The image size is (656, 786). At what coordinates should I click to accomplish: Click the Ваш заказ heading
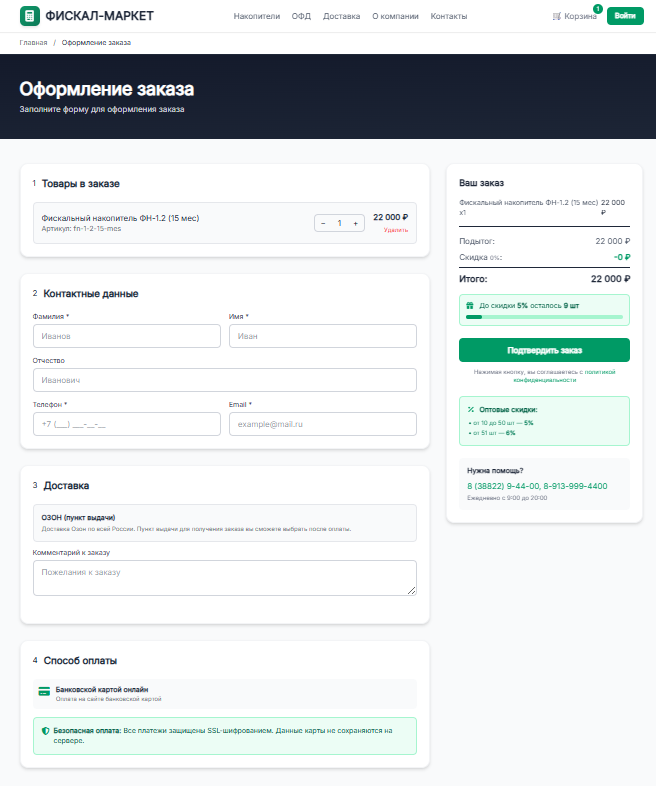(482, 183)
